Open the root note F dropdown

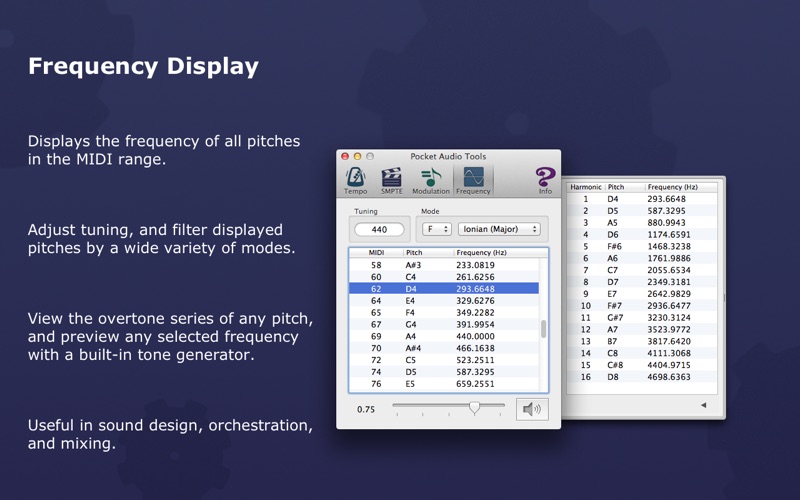tap(437, 229)
